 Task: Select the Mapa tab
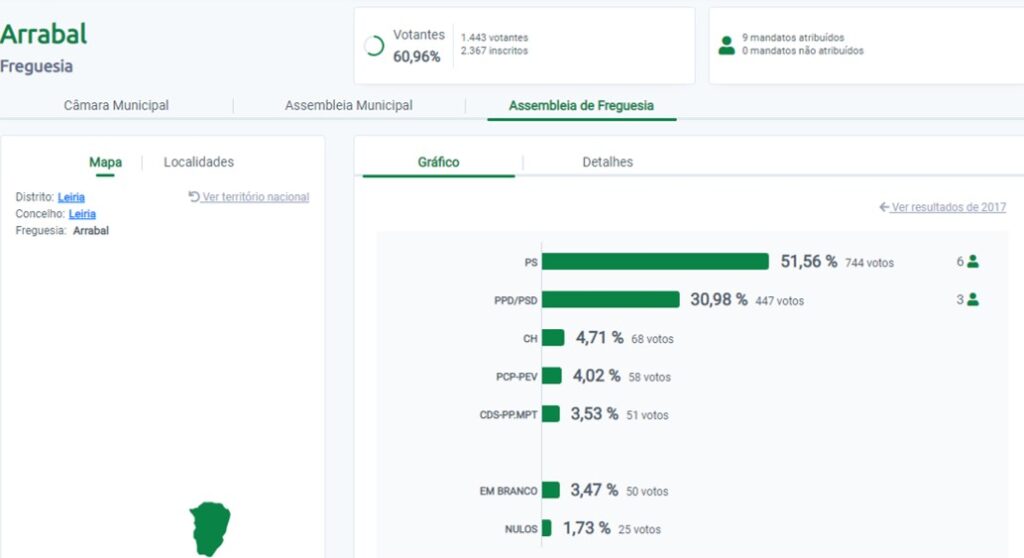[105, 162]
